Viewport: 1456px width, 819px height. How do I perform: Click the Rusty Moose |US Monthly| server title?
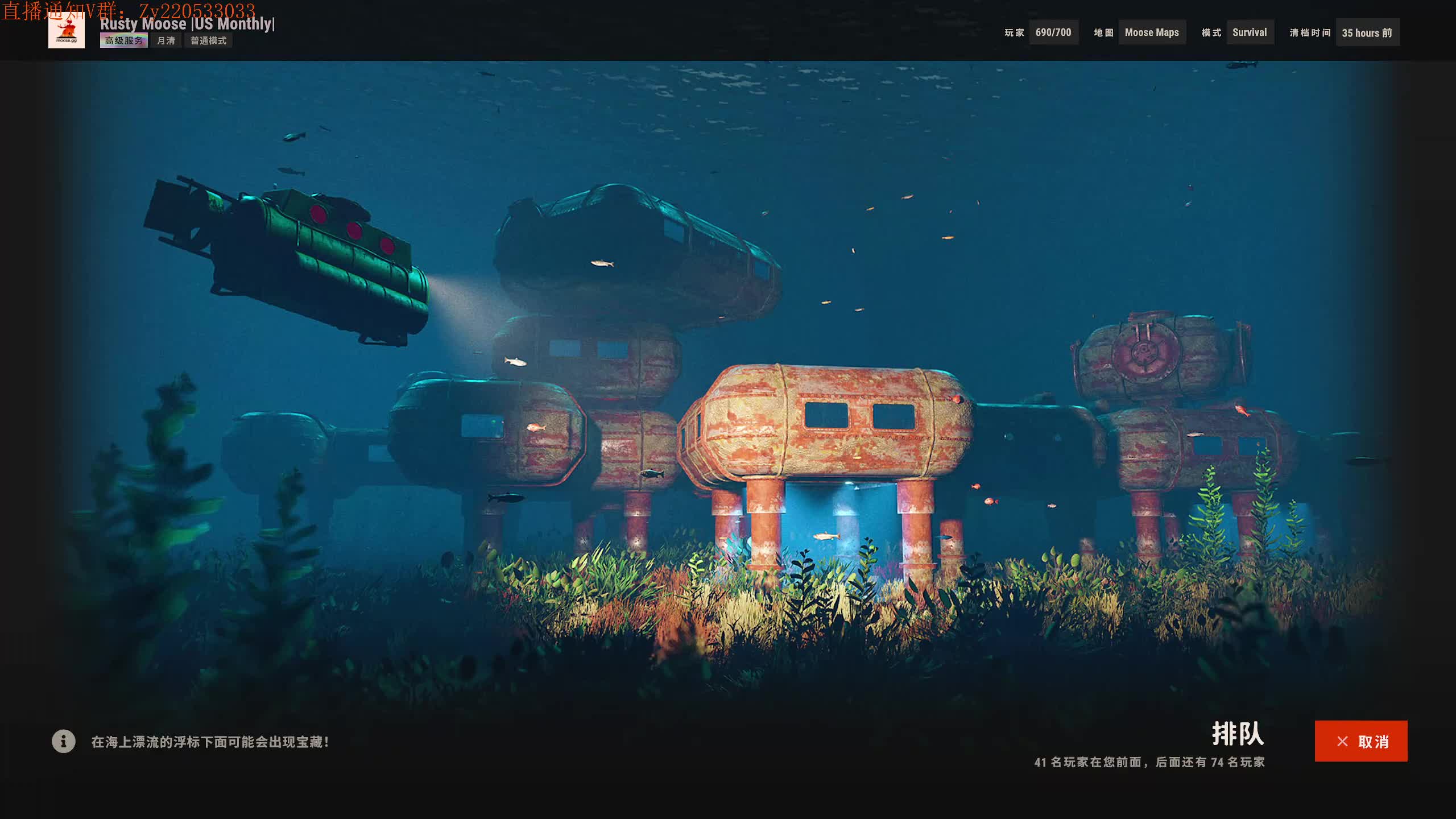(187, 24)
